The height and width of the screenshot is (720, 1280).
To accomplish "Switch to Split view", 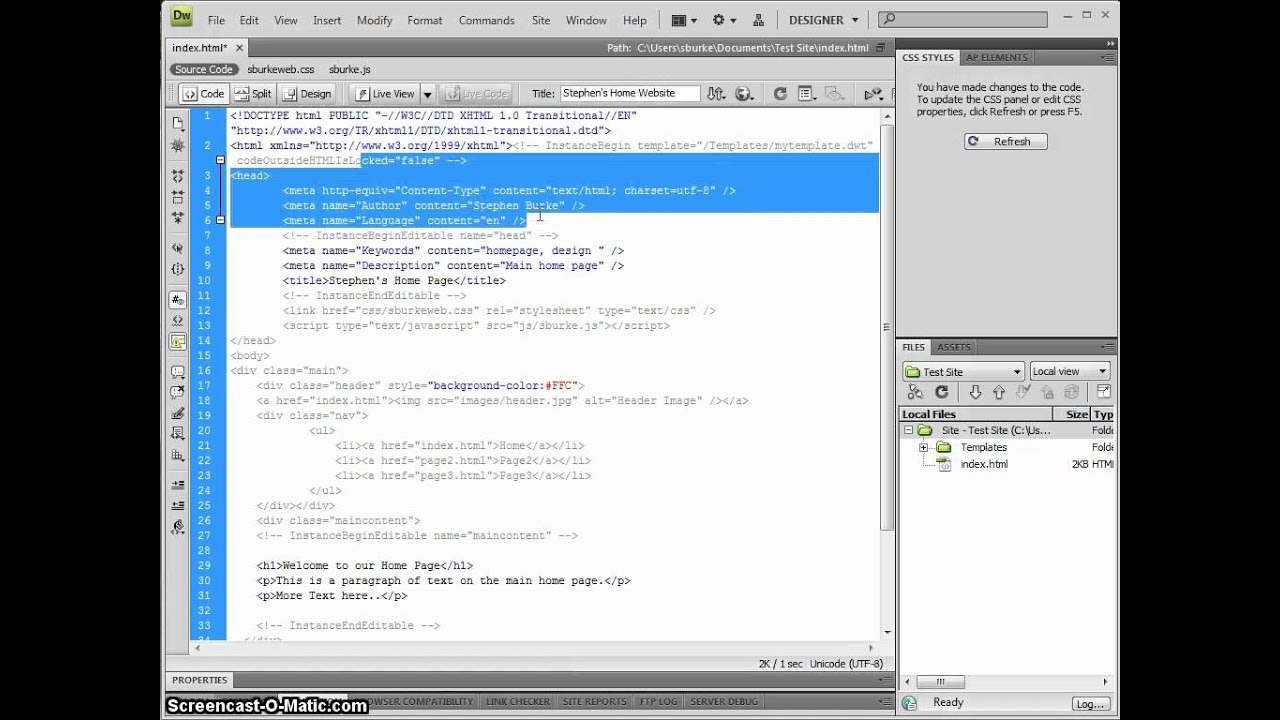I will coord(253,94).
